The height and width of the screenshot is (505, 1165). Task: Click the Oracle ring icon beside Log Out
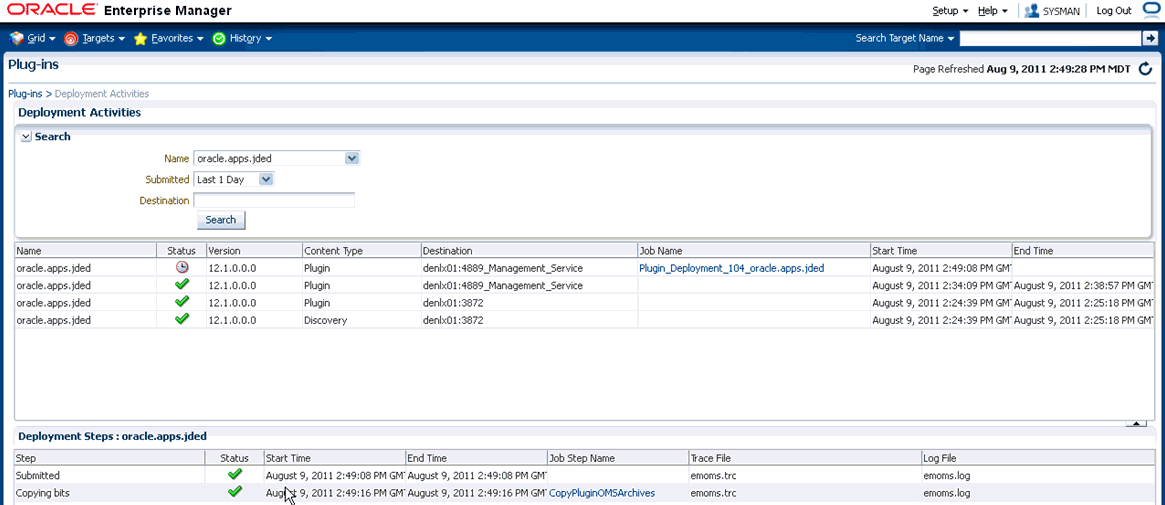tap(1151, 10)
